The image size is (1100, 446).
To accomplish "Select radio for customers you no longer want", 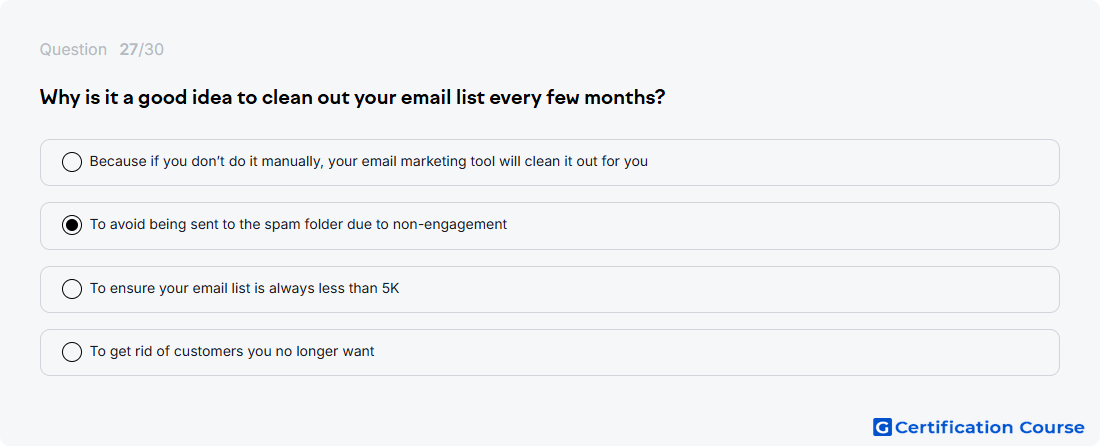I will (x=72, y=352).
